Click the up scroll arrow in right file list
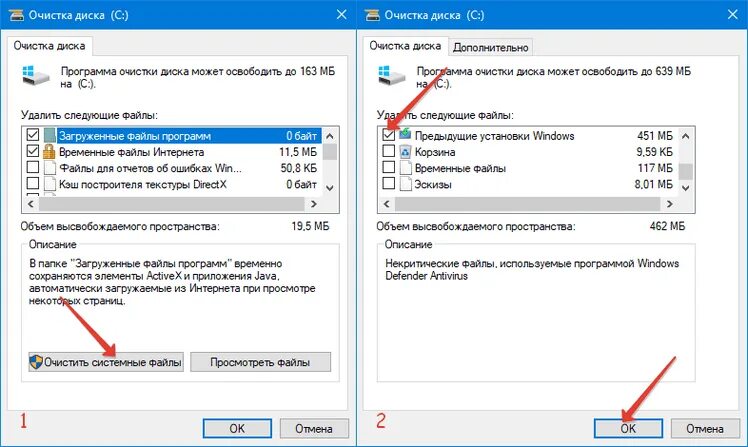The height and width of the screenshot is (447, 748). pyautogui.click(x=686, y=136)
